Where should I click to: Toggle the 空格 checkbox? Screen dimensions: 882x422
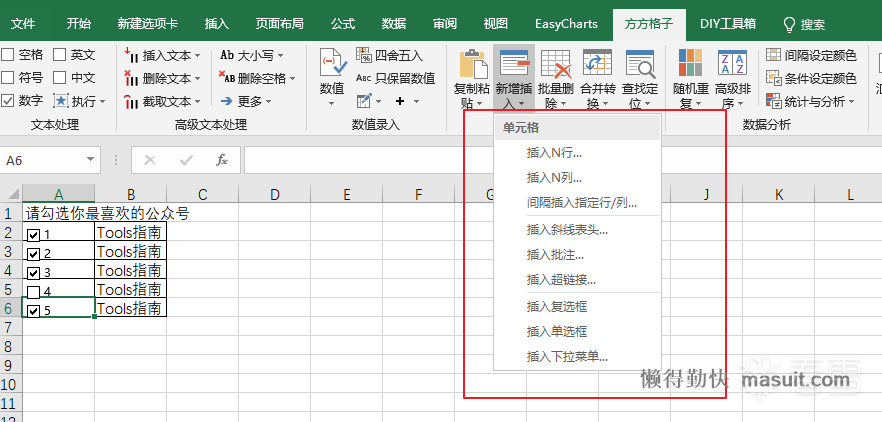[8, 55]
